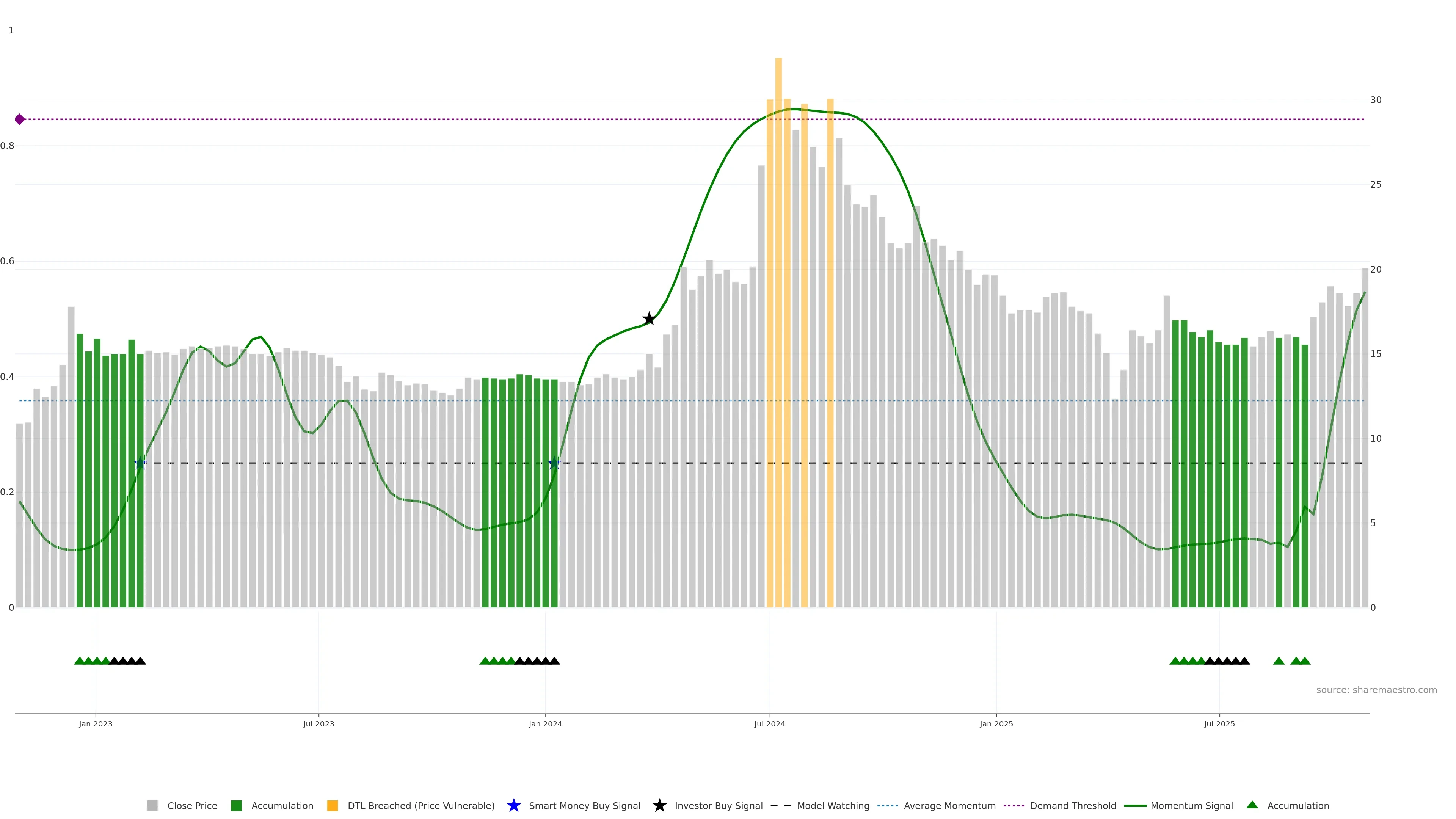
Task: Toggle DTL Breached (Price Vulnerable) legend entry
Action: [x=420, y=805]
